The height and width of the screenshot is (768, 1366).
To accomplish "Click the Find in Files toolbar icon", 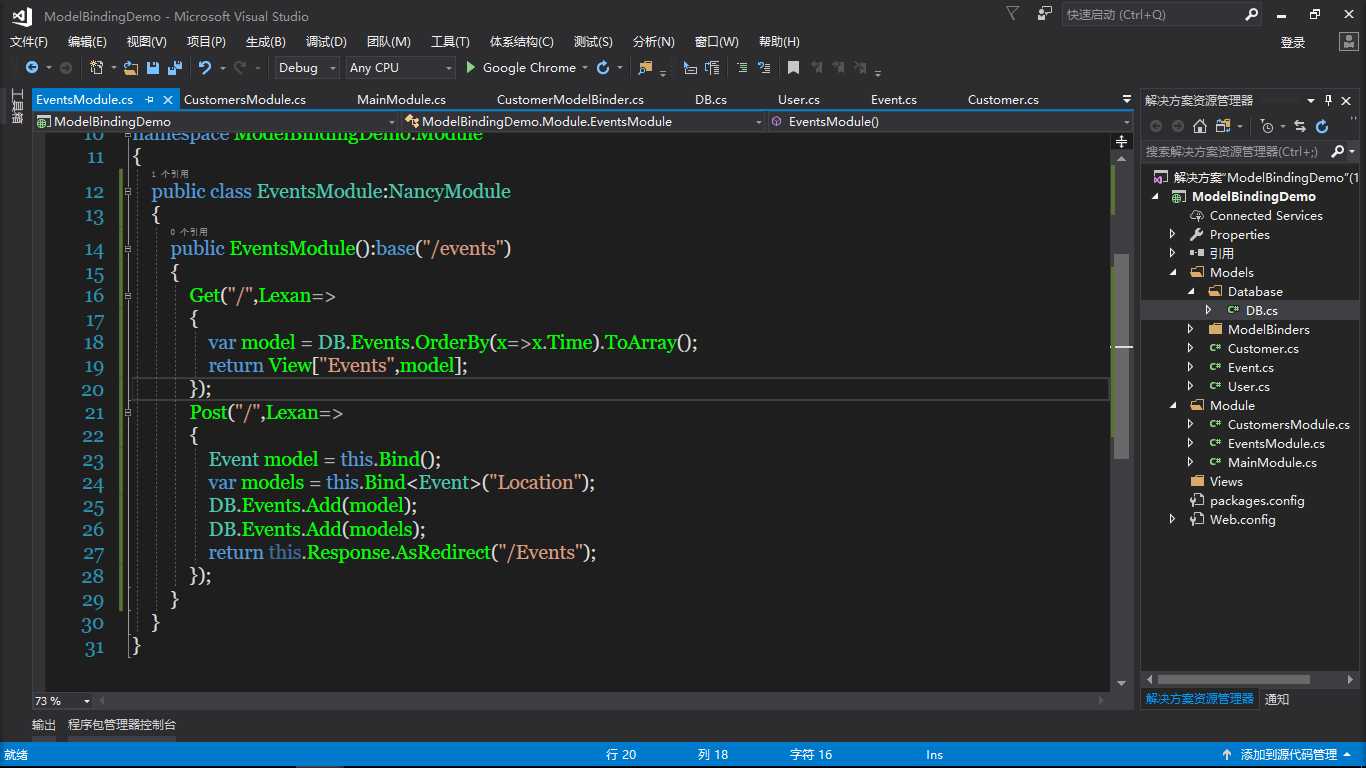I will coord(646,68).
